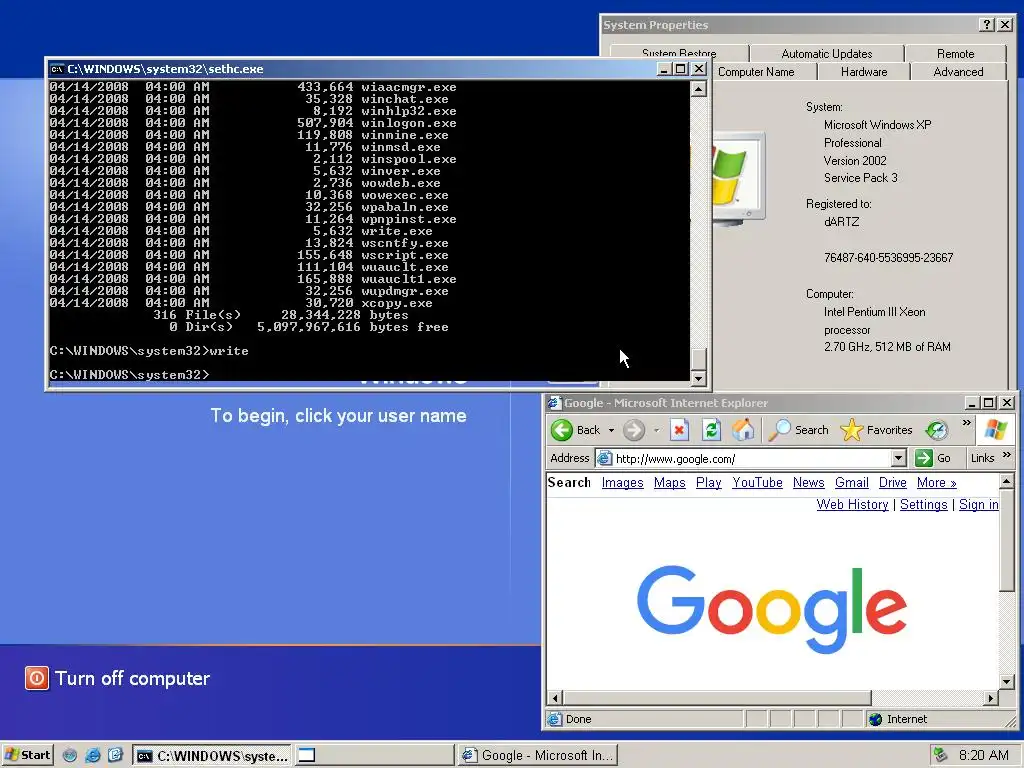Screen dimensions: 1024x768
Task: Select the blank window taskbar button
Action: pos(374,756)
